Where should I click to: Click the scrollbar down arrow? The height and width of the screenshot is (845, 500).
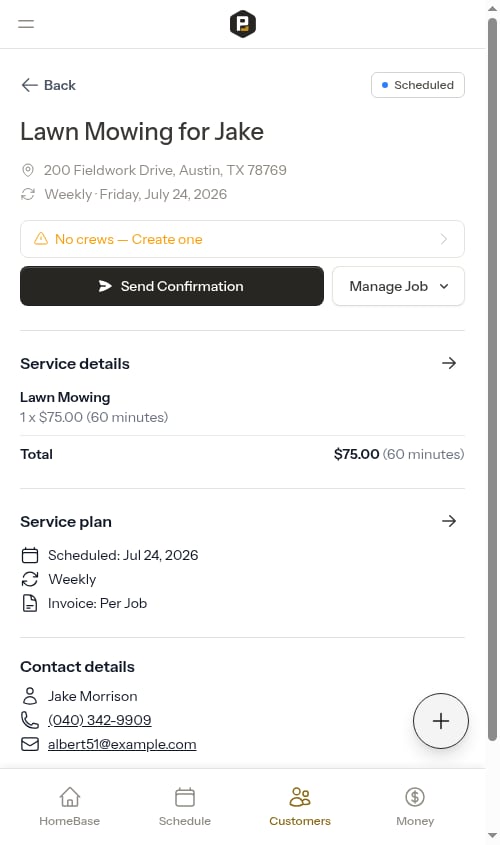(x=492, y=836)
